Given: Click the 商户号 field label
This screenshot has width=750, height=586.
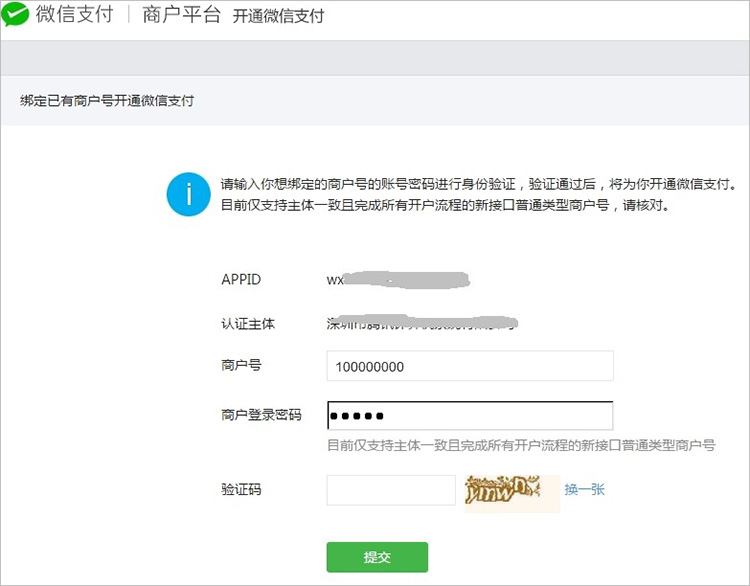Looking at the screenshot, I should point(241,367).
